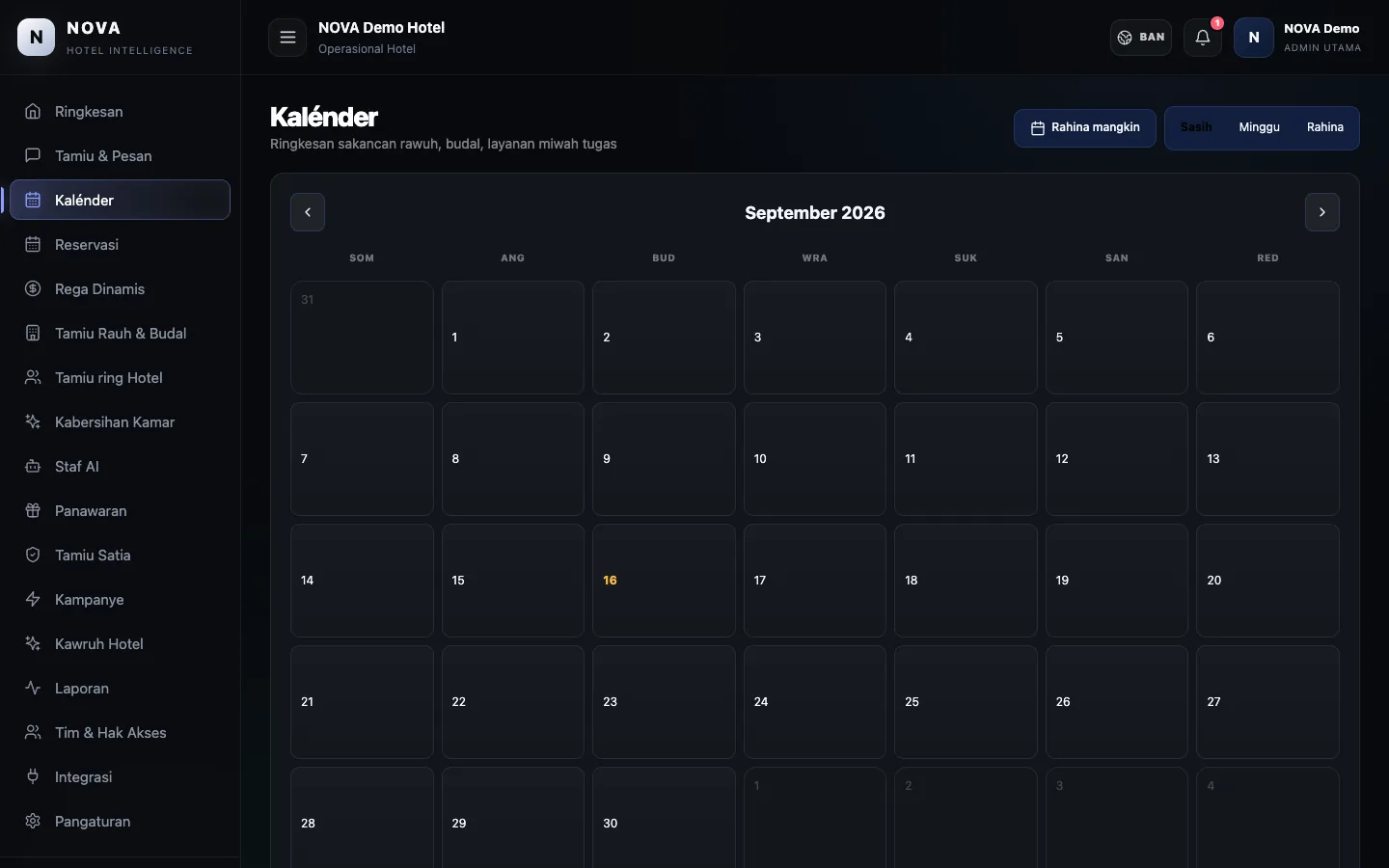Switch to Sasih month view
Image resolution: width=1389 pixels, height=868 pixels.
[x=1196, y=127]
